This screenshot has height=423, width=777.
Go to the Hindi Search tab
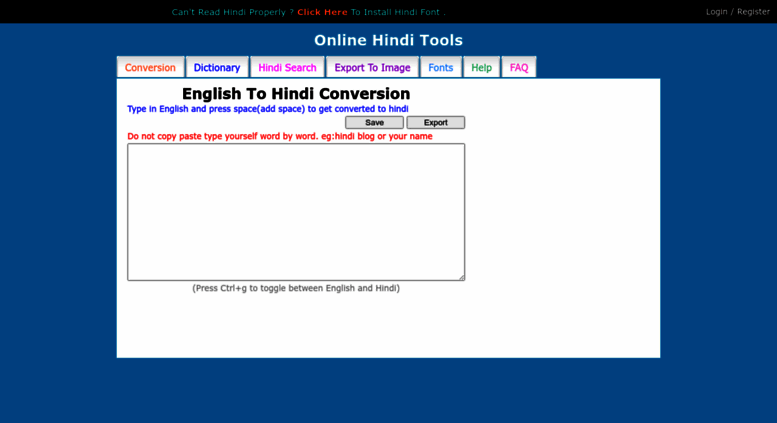287,68
